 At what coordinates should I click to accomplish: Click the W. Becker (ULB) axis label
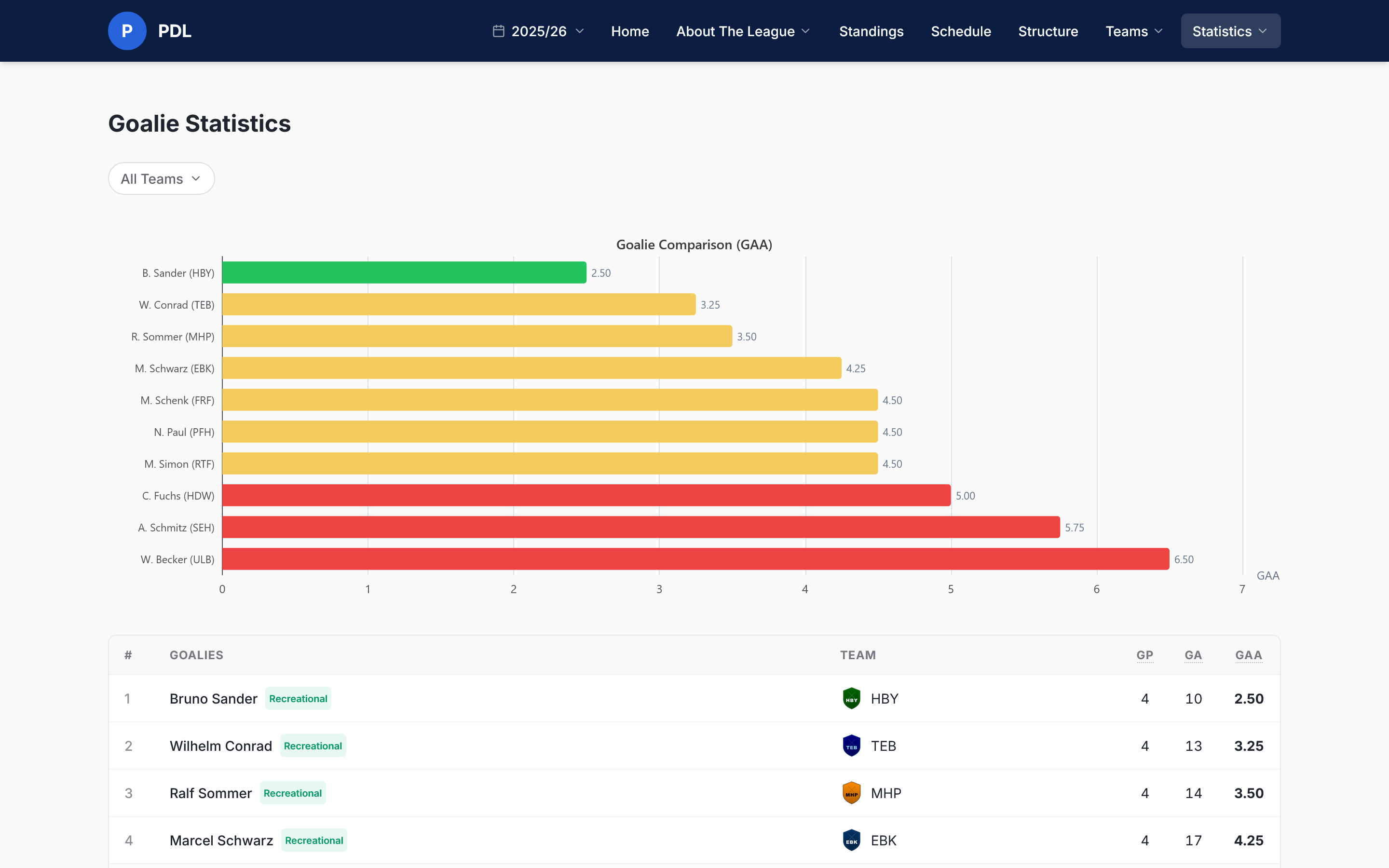(177, 559)
